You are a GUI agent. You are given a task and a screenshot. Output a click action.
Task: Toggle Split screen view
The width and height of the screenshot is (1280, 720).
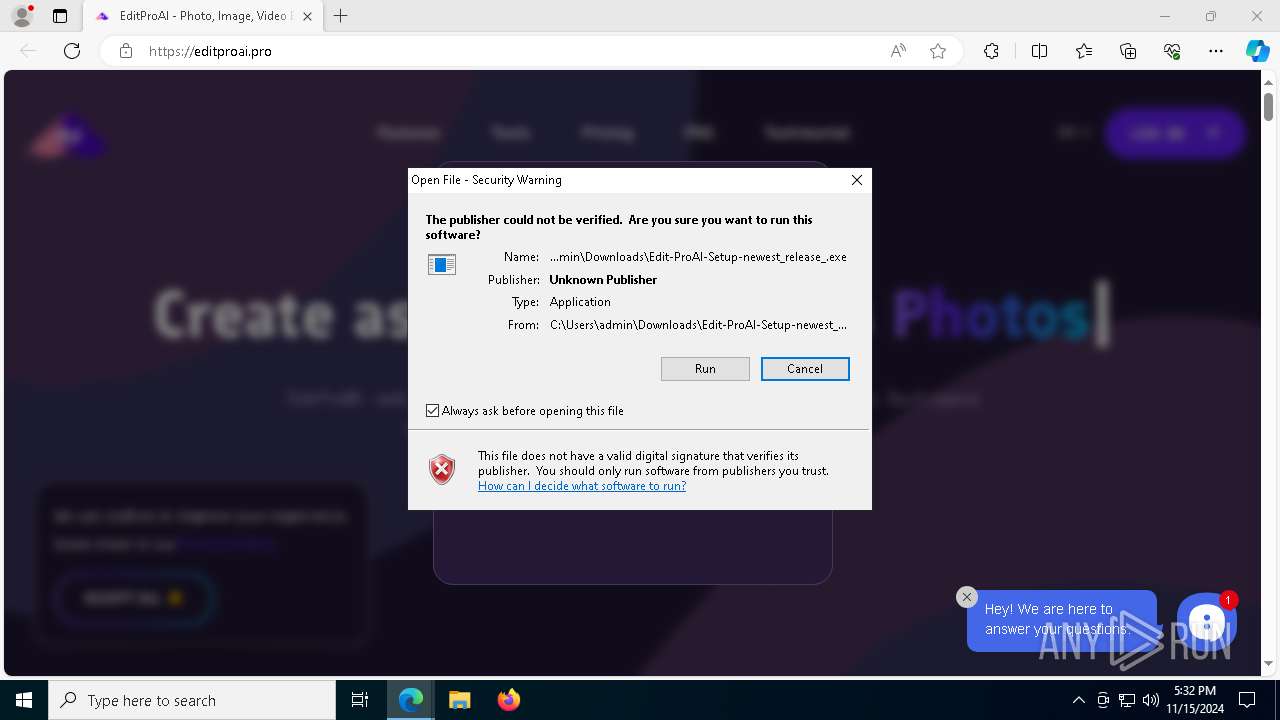tap(1039, 51)
